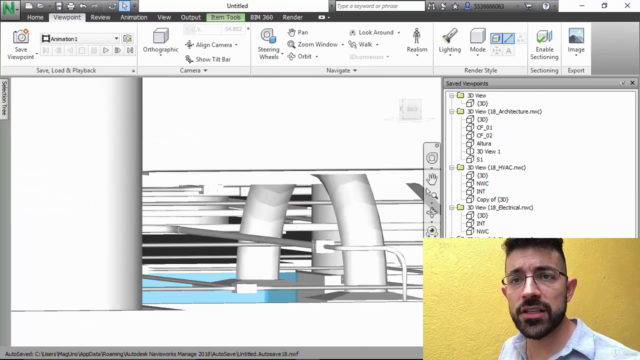
Task: Close the Saved Viewpoints panel
Action: click(632, 83)
